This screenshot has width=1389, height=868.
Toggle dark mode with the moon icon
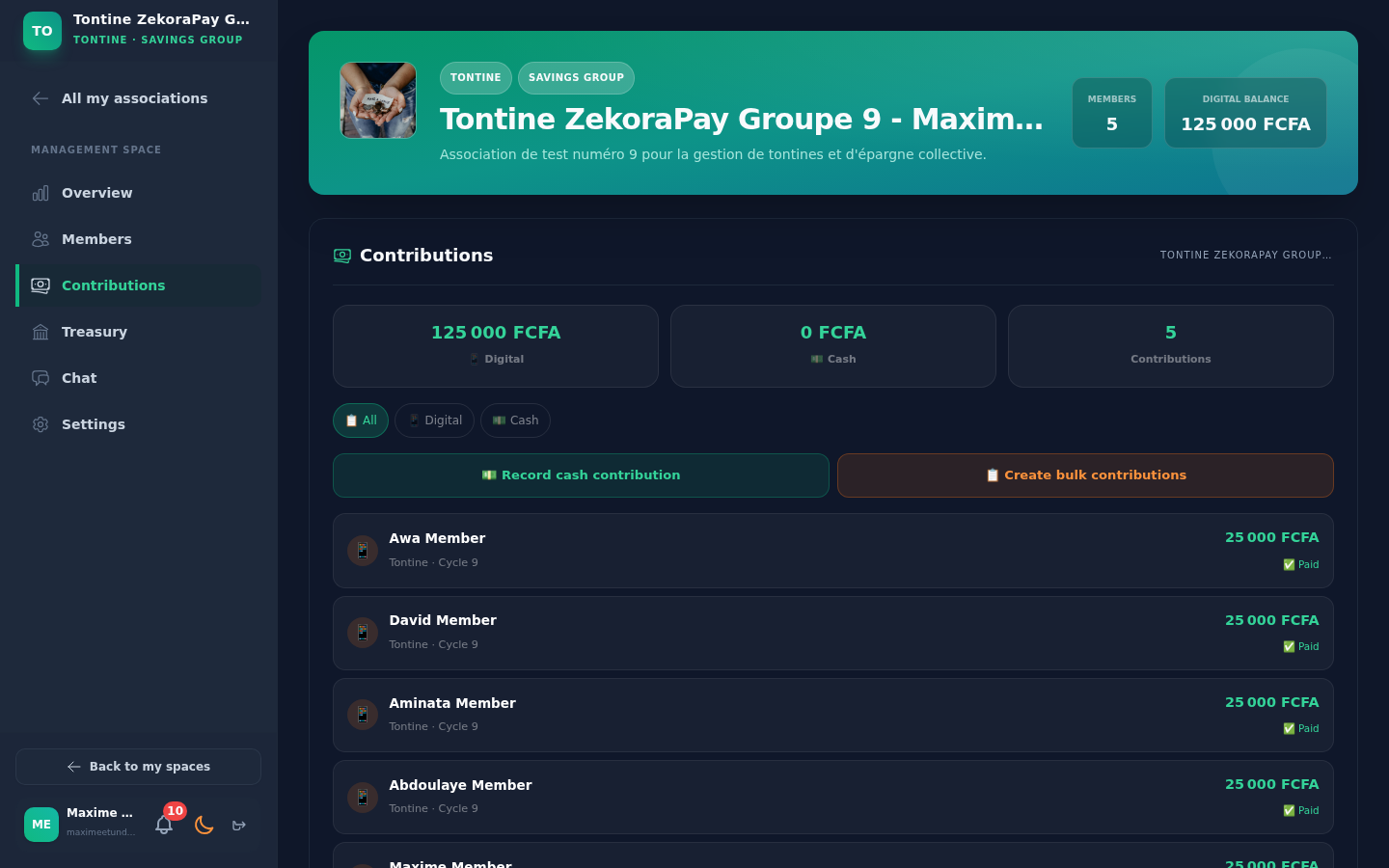click(204, 825)
